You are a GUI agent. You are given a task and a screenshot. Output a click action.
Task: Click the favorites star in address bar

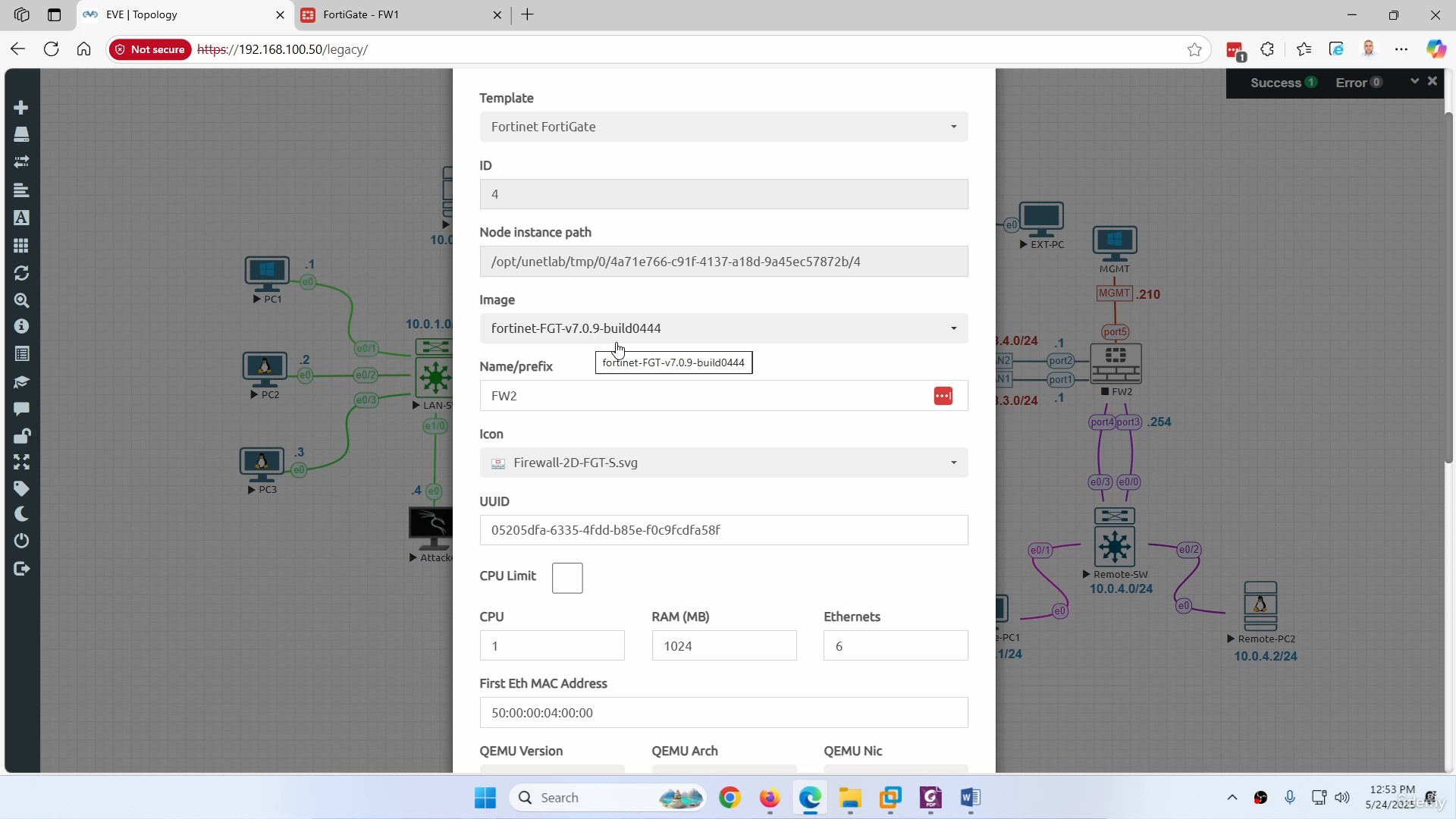coord(1194,49)
